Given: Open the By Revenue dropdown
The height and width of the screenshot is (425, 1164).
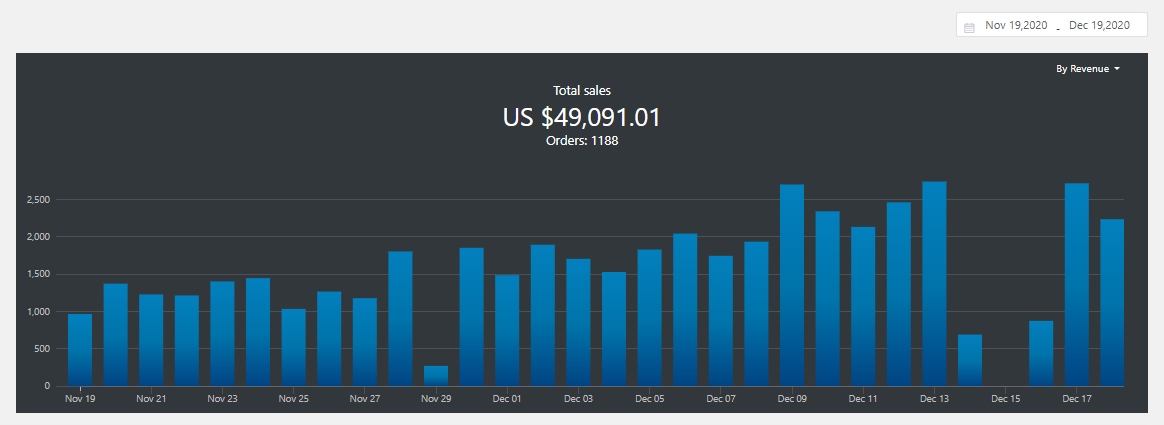Looking at the screenshot, I should click(x=1087, y=69).
